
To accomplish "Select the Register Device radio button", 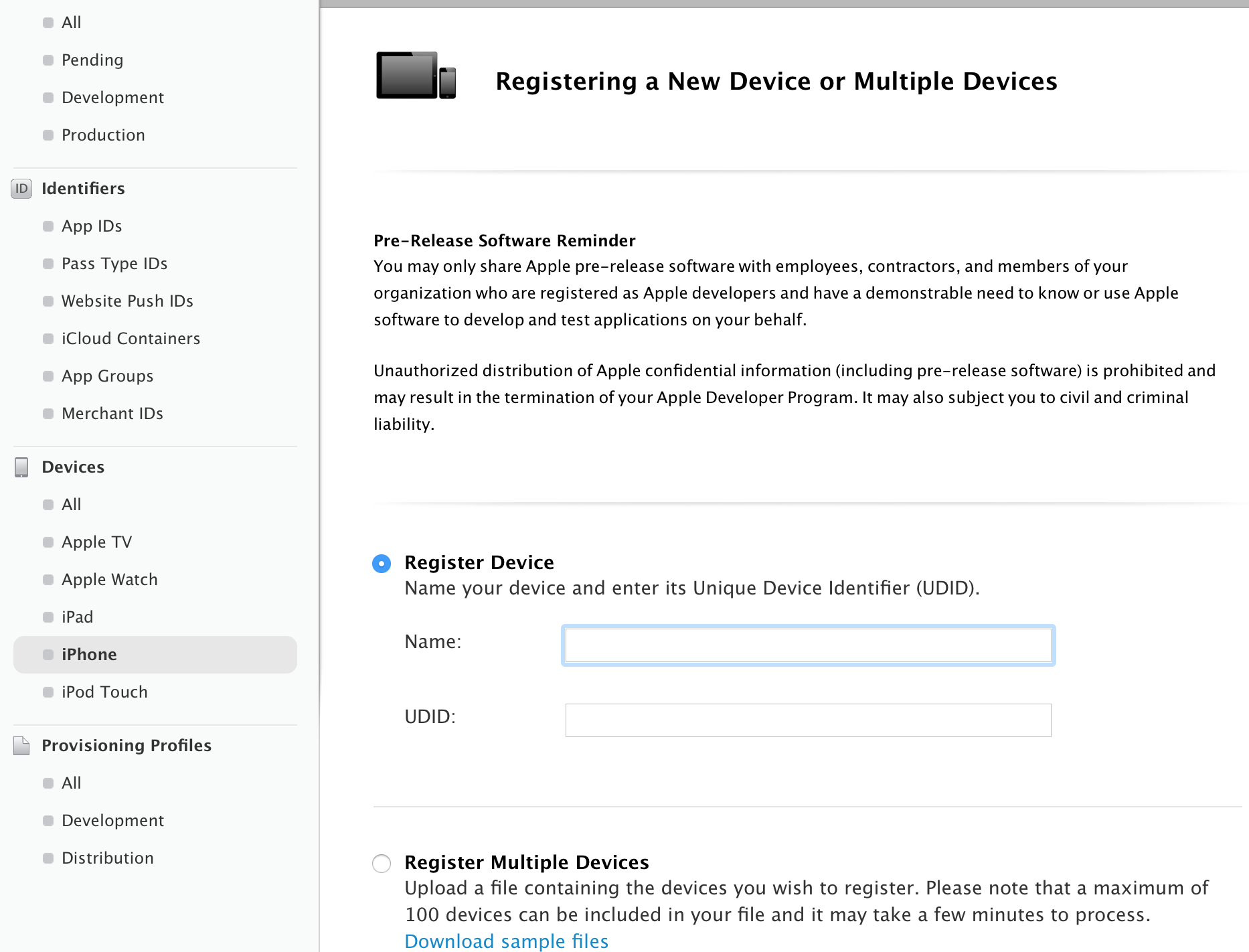I will coord(382,564).
